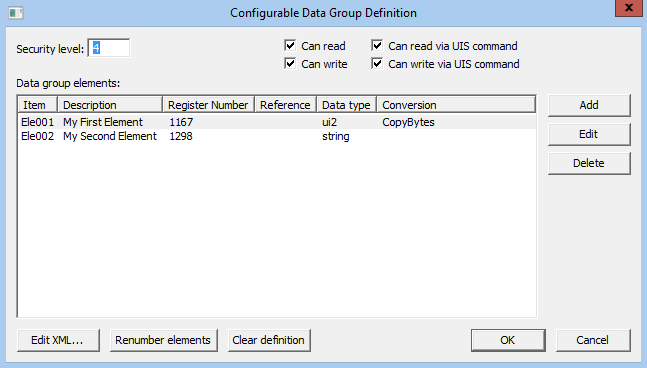Click the My First Element description
Image resolution: width=647 pixels, height=368 pixels.
coord(103,122)
